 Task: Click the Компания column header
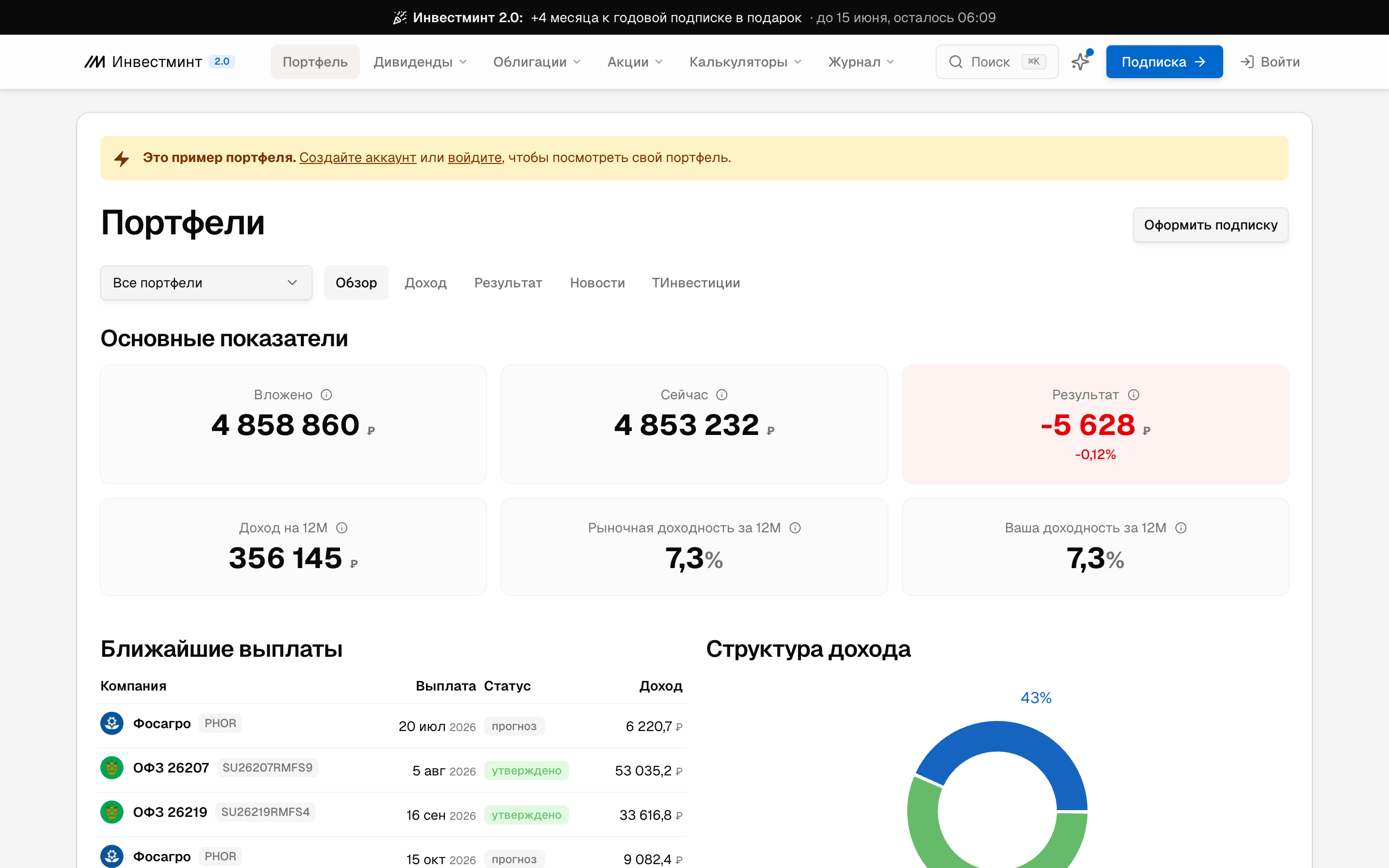tap(133, 686)
